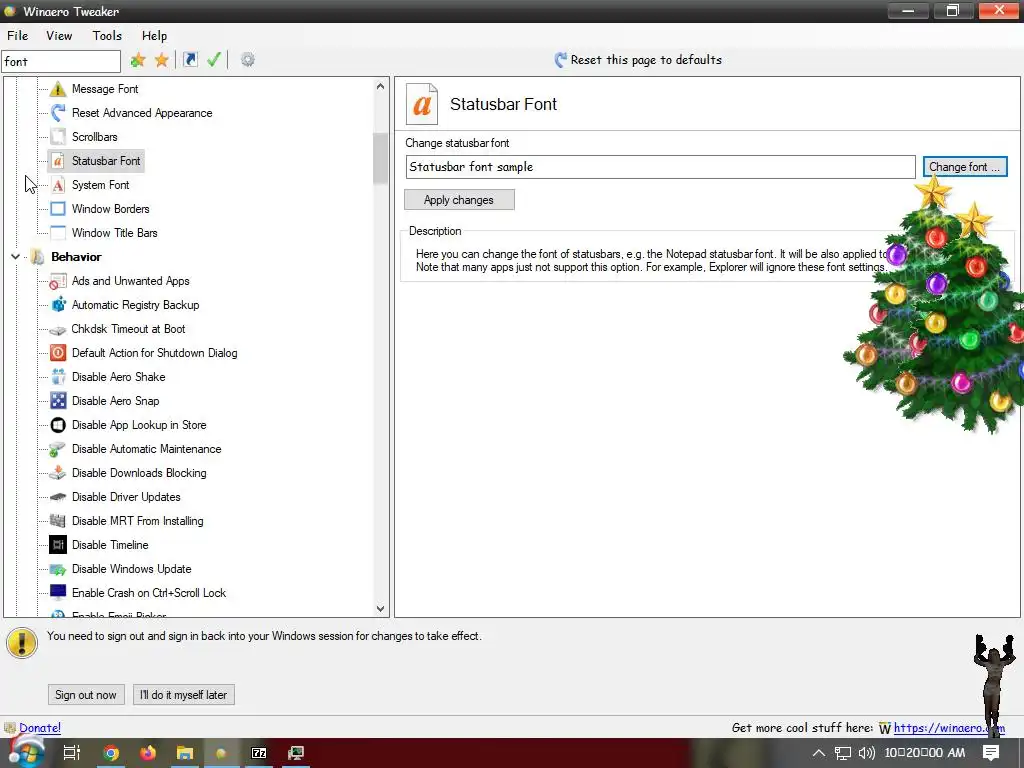Screen dimensions: 1024x768
Task: Click the show bookmarks star icon
Action: pyautogui.click(x=161, y=60)
